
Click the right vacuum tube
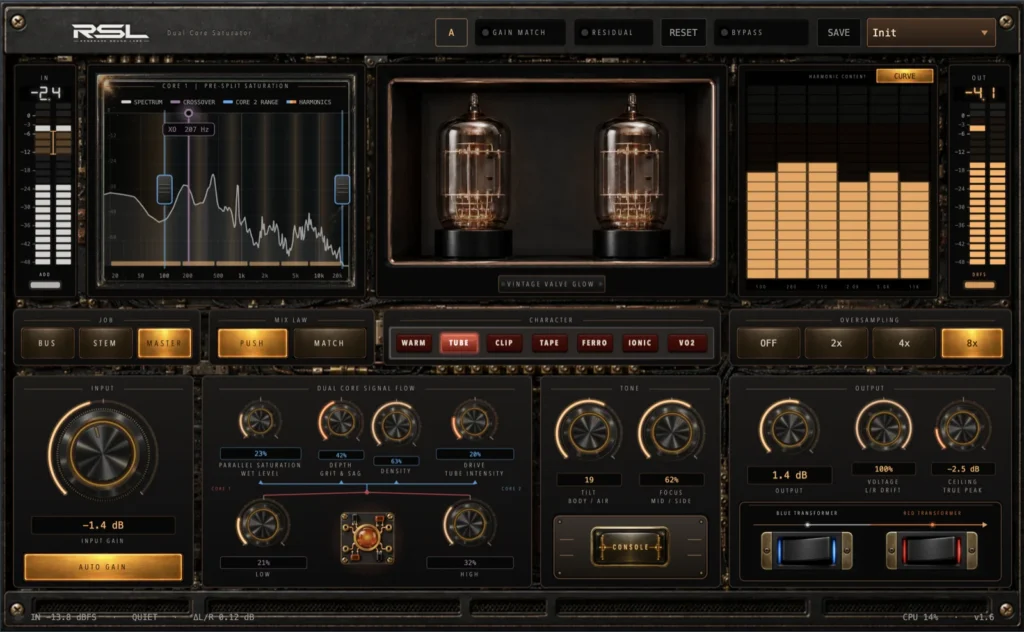(x=631, y=175)
